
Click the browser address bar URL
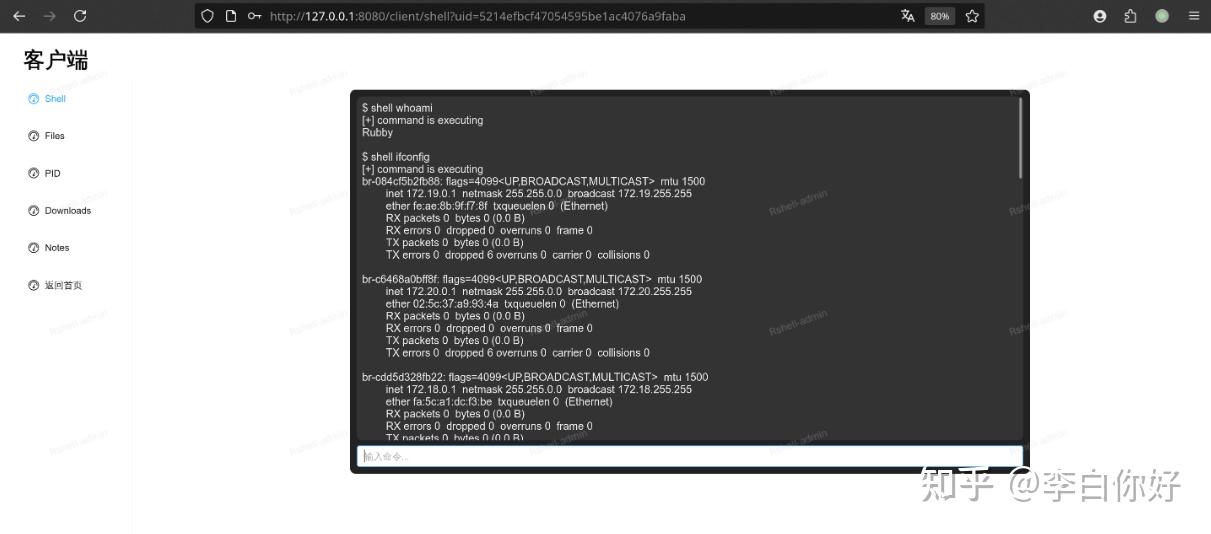(477, 16)
